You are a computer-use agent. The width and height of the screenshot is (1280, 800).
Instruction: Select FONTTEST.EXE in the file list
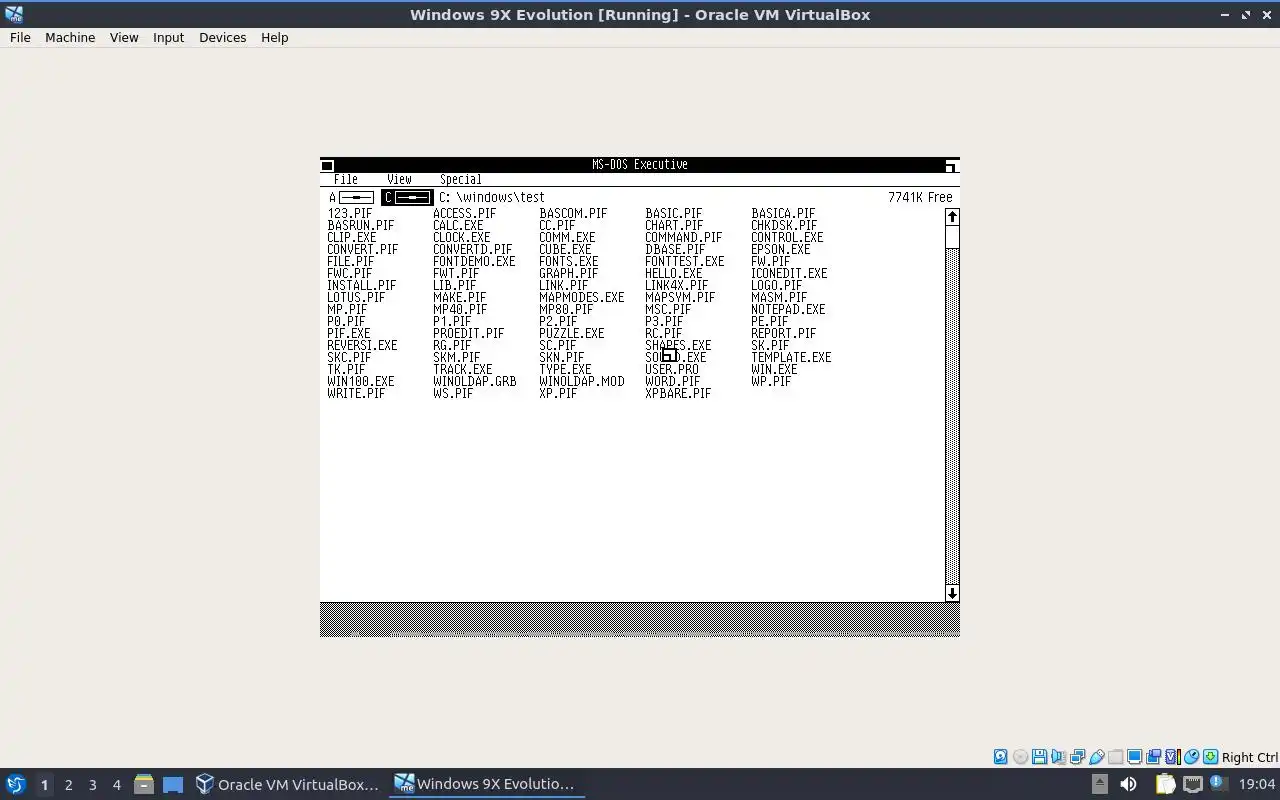pyautogui.click(x=684, y=261)
